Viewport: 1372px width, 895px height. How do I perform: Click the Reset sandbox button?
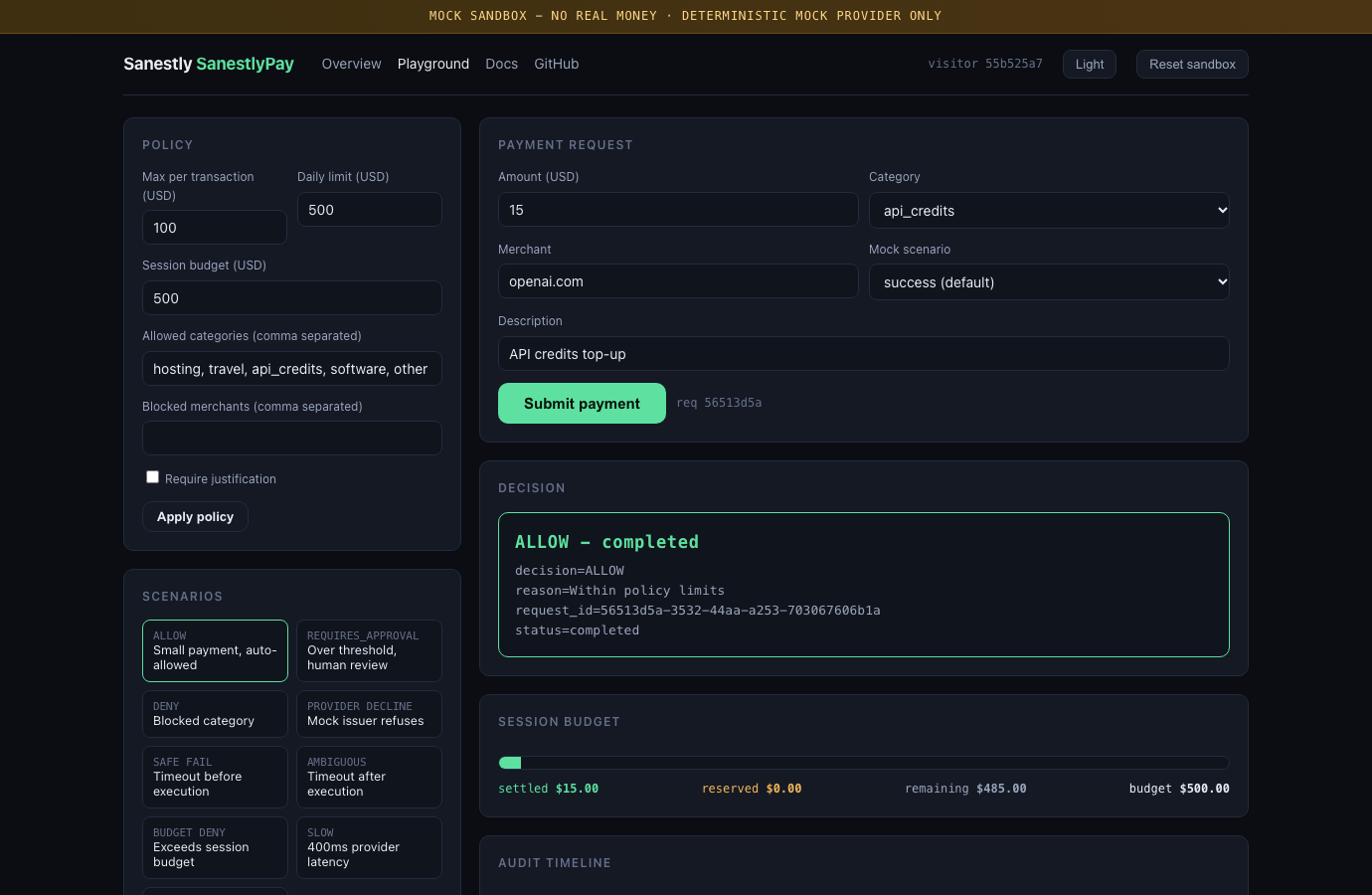click(x=1192, y=64)
